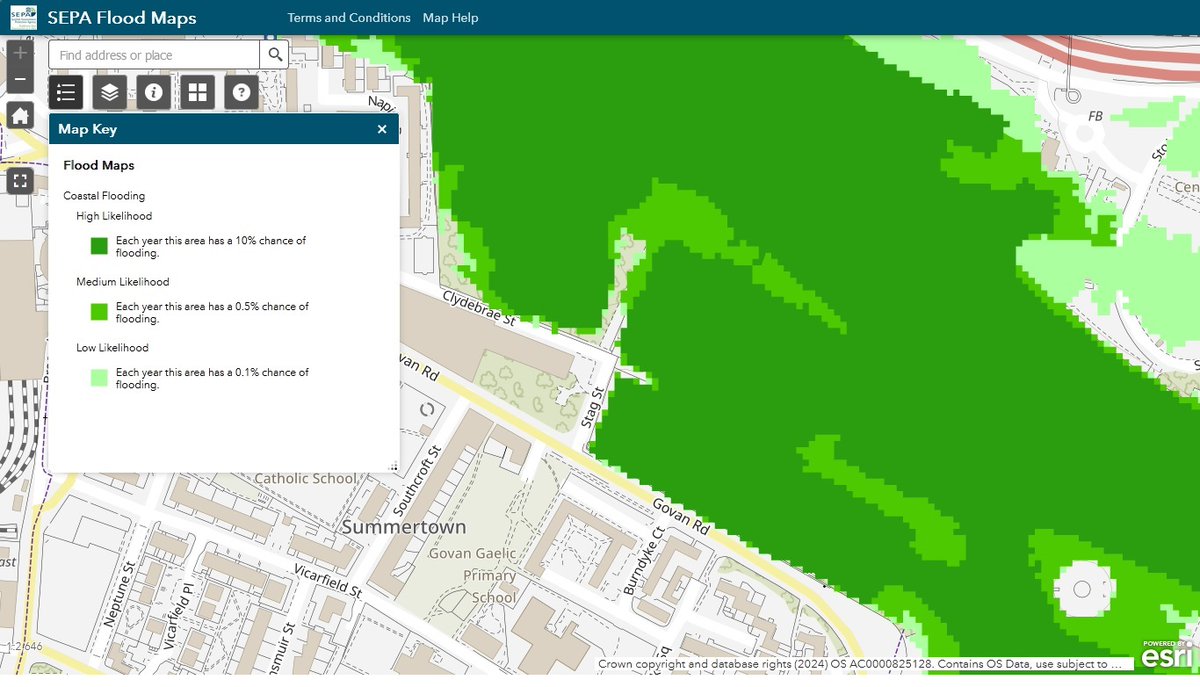Image resolution: width=1200 pixels, height=687 pixels.
Task: Select the Medium Likelihood green swatch
Action: click(x=97, y=312)
